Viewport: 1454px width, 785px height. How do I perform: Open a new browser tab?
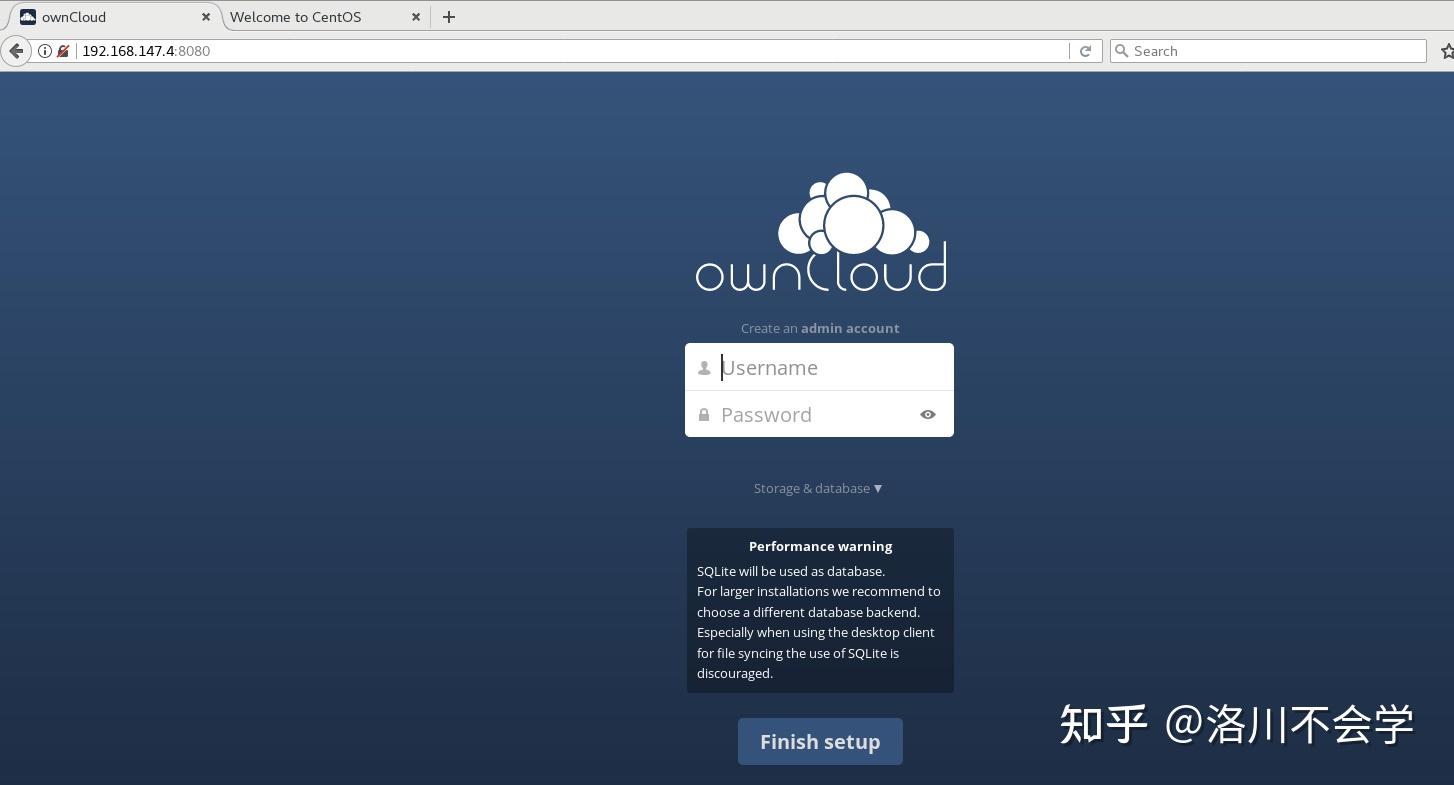(x=448, y=17)
